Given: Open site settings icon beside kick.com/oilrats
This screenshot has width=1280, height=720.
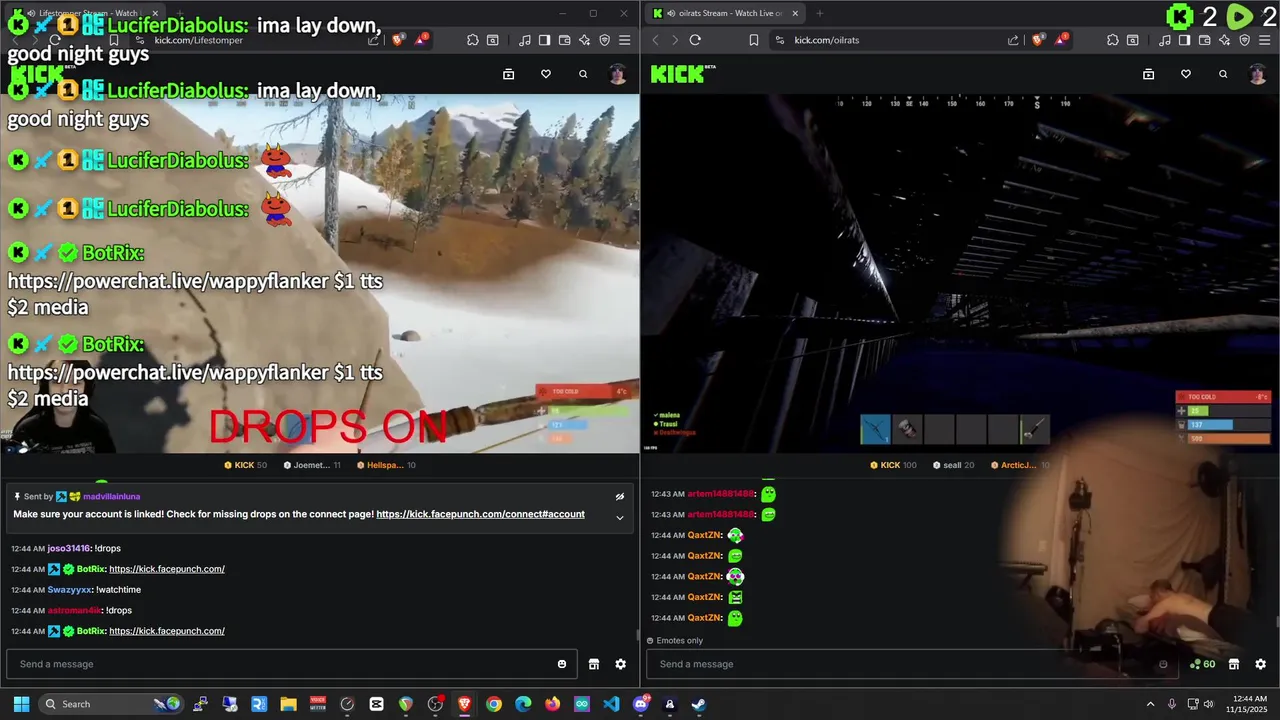Looking at the screenshot, I should [x=779, y=40].
